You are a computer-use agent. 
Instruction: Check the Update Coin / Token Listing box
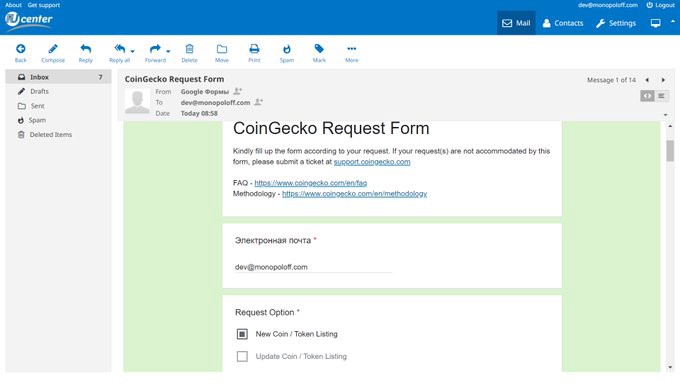click(x=242, y=356)
